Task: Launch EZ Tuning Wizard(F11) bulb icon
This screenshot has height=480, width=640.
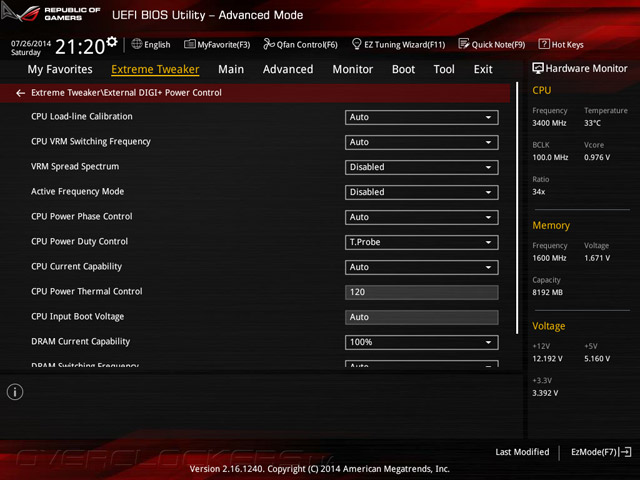Action: tap(356, 44)
